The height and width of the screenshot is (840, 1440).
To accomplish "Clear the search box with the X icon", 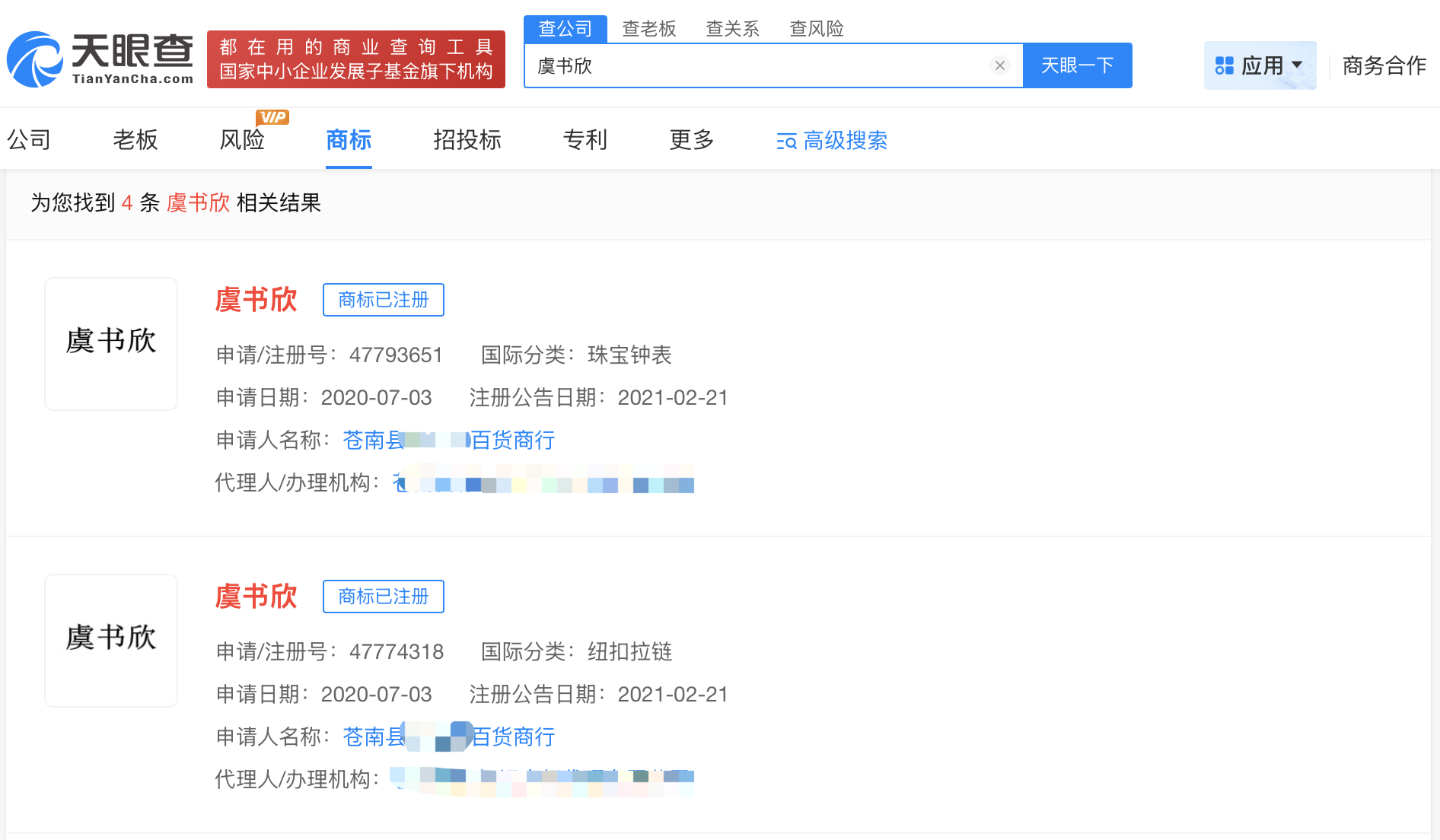I will pos(999,65).
